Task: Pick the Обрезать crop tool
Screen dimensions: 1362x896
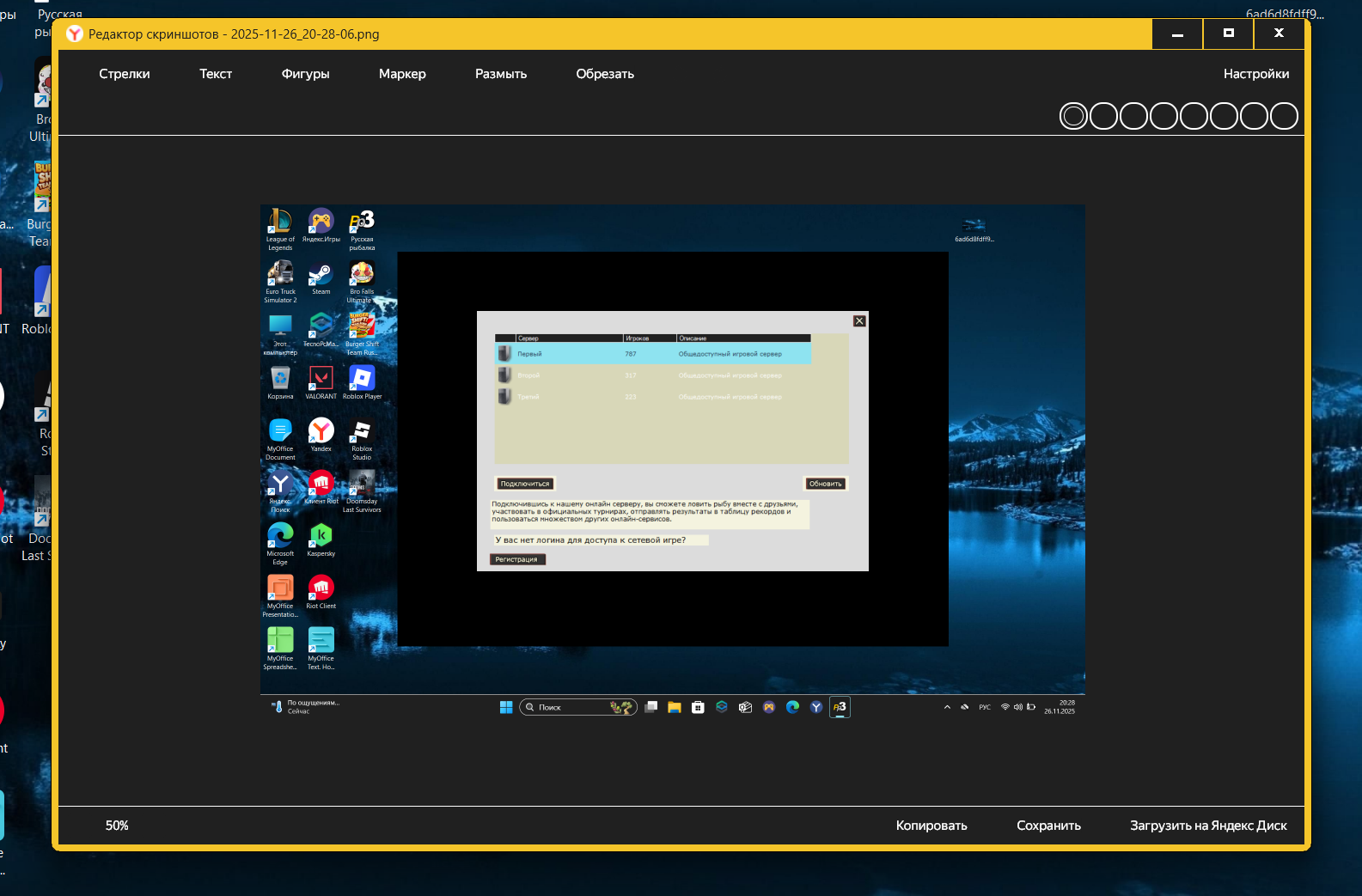Action: click(605, 74)
